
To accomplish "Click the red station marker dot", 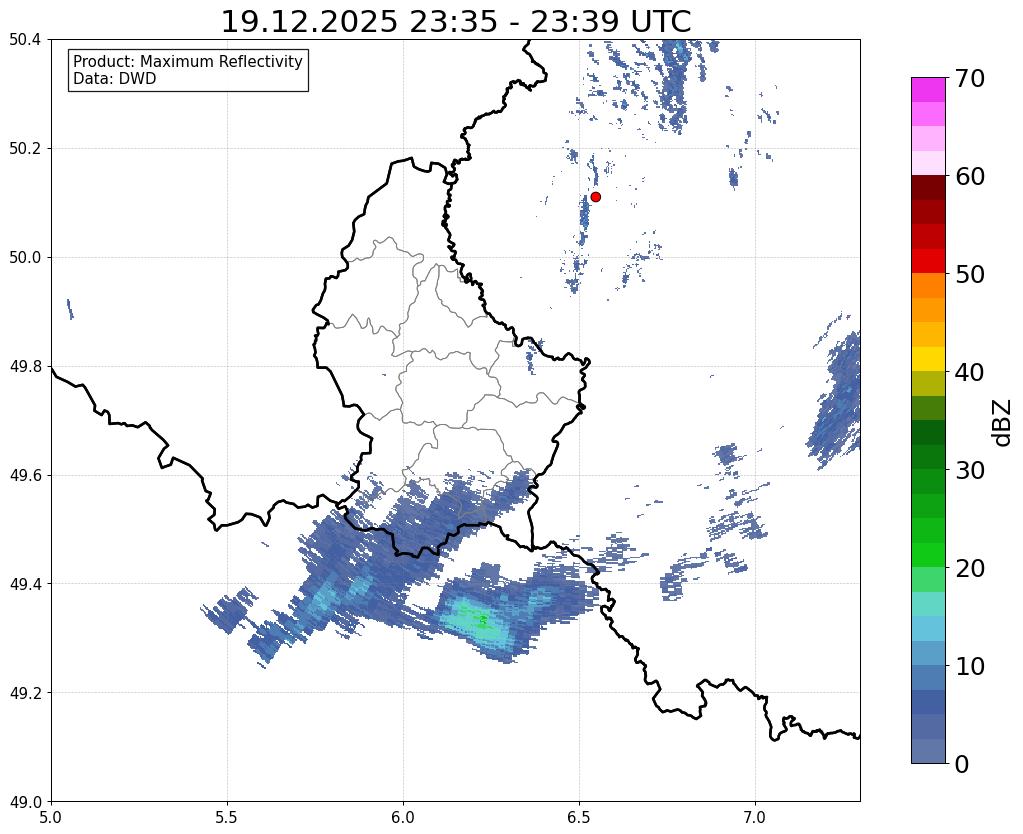I will [595, 197].
